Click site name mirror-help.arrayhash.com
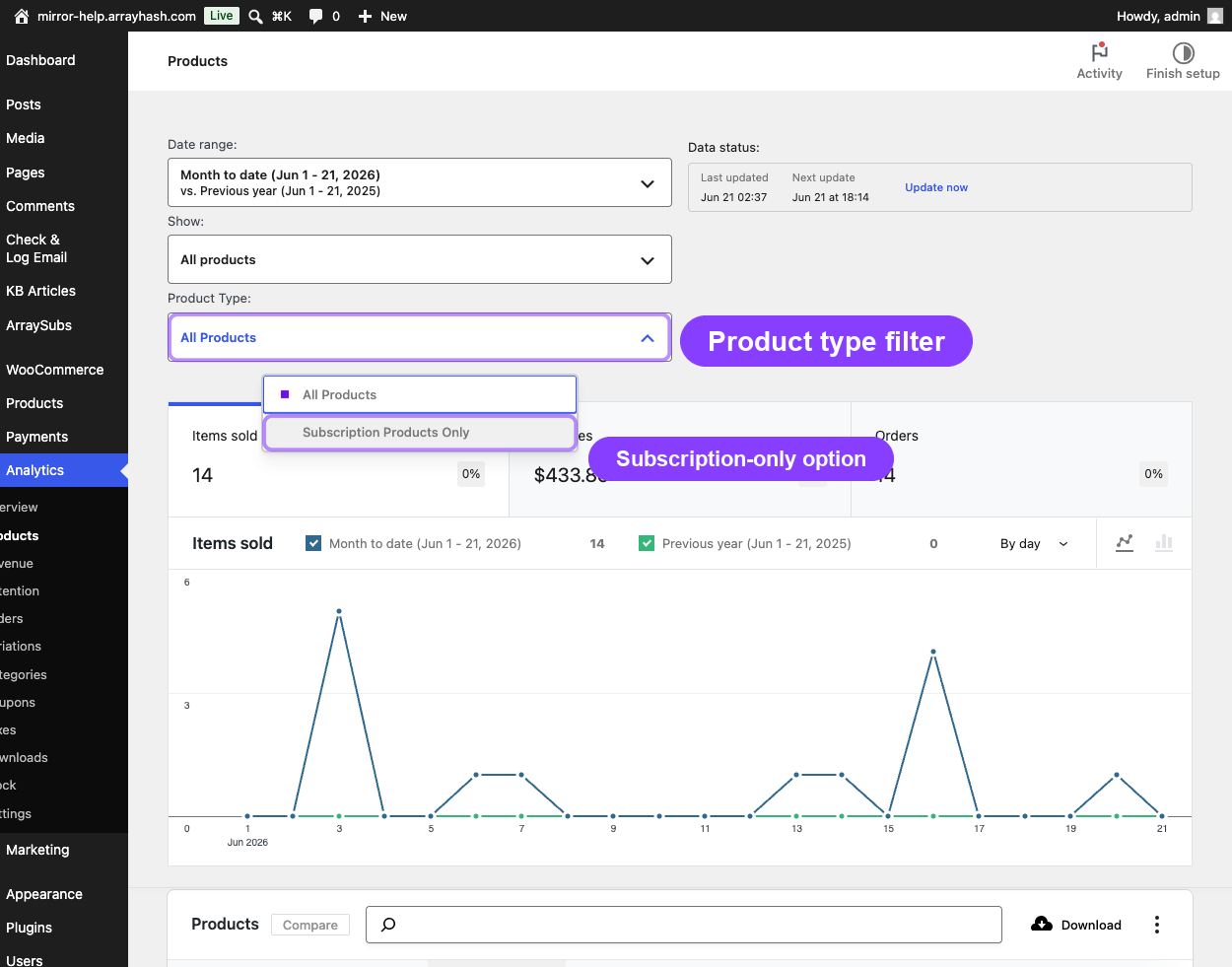This screenshot has width=1232, height=967. [116, 16]
